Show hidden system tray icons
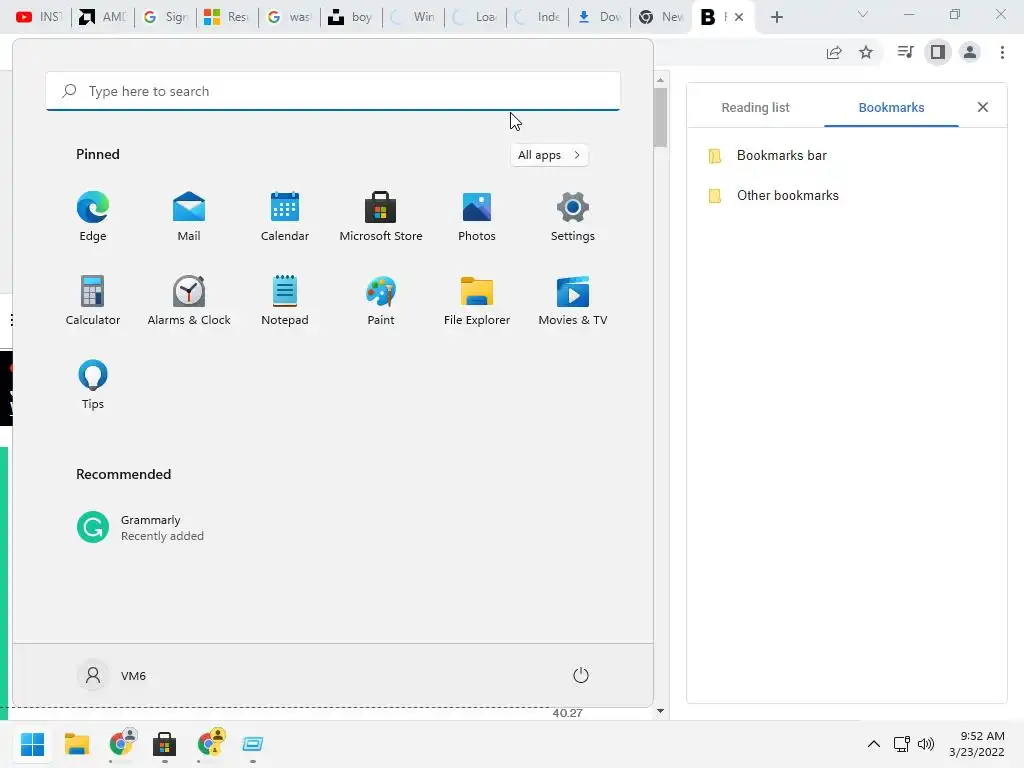The height and width of the screenshot is (768, 1024). [x=874, y=744]
